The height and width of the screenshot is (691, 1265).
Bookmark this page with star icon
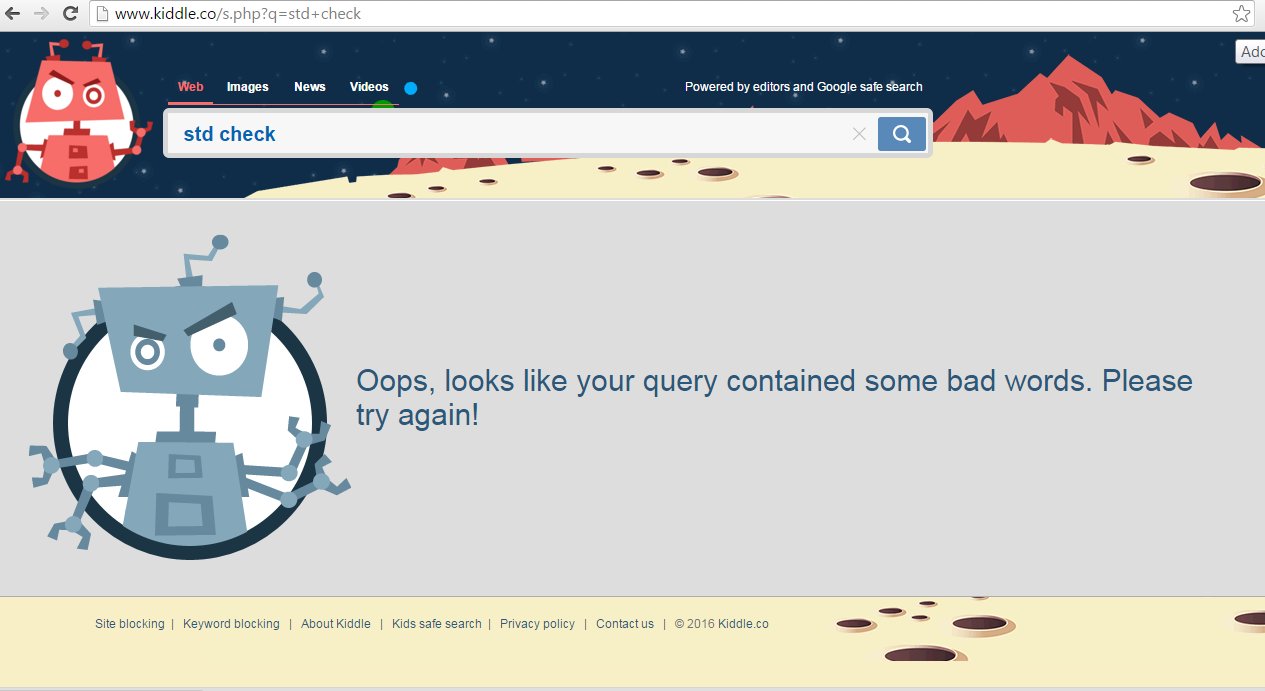coord(1241,14)
